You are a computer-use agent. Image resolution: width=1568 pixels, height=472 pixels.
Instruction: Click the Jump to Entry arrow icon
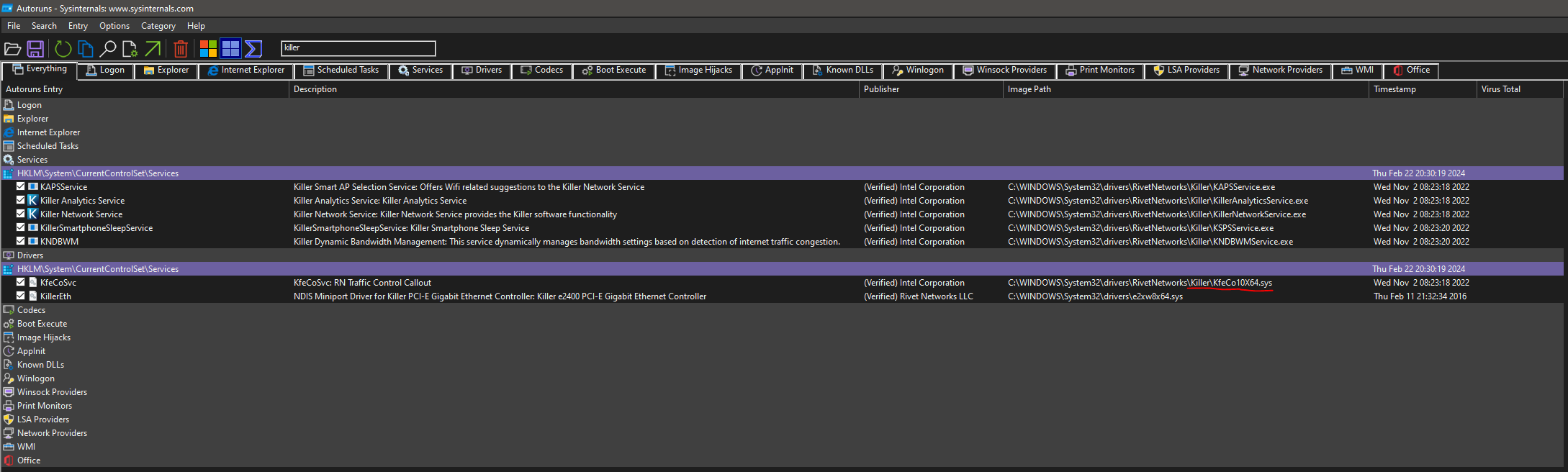[x=153, y=49]
